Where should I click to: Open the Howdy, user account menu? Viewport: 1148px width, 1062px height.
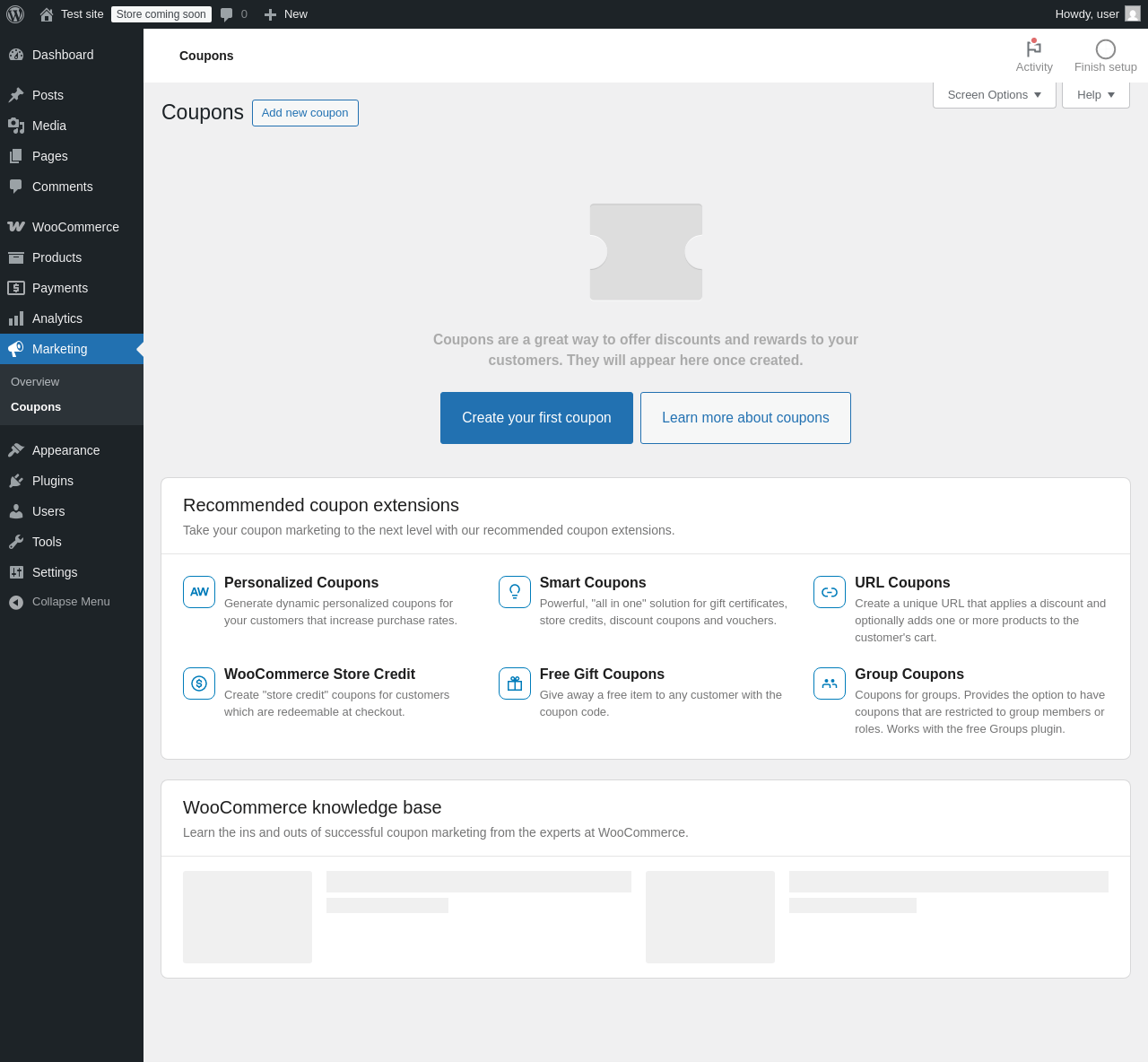click(x=1098, y=14)
